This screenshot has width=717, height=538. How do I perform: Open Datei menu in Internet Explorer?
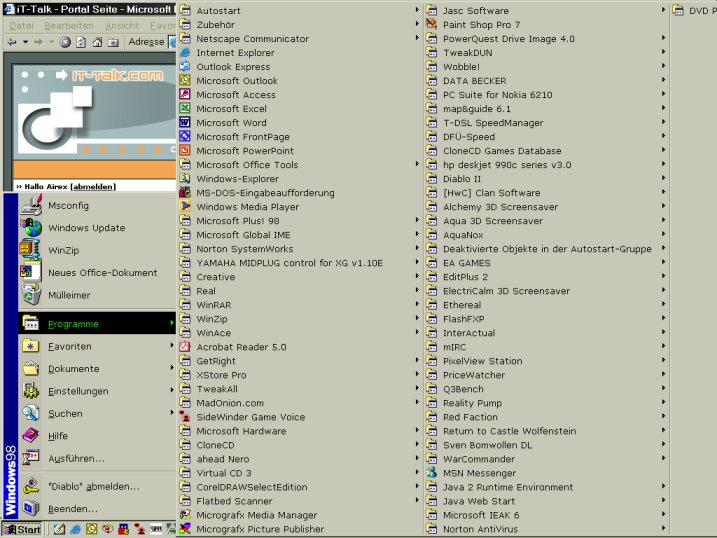(x=21, y=26)
